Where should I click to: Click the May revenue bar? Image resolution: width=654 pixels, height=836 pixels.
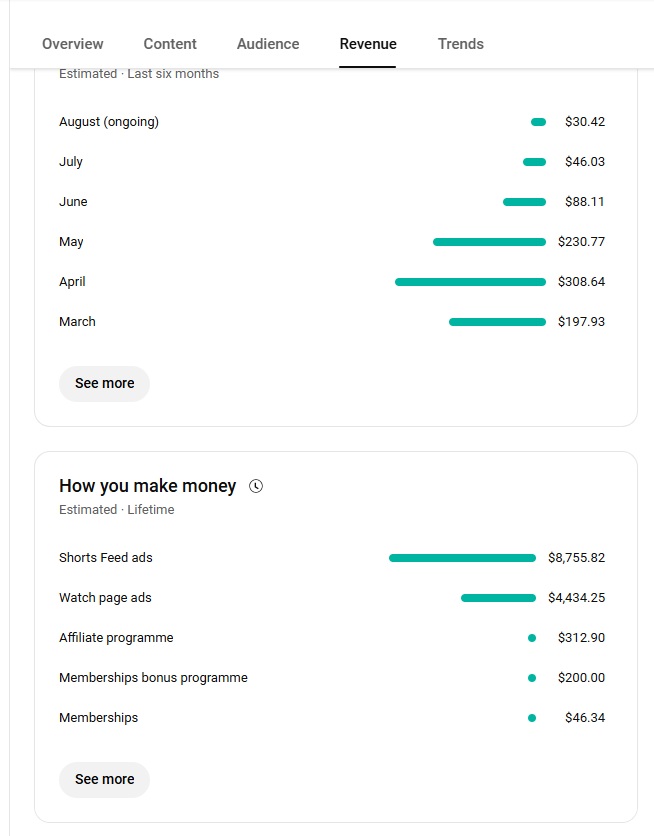(489, 242)
